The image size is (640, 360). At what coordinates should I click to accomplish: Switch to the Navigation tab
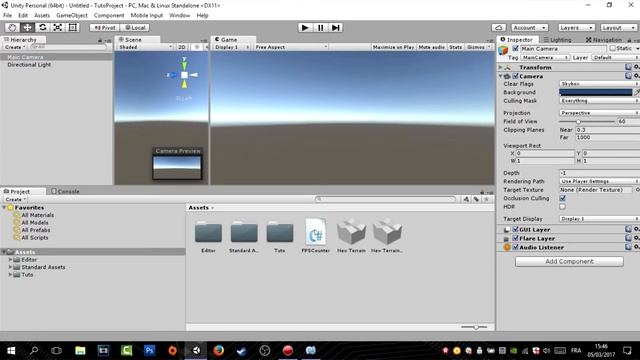(603, 40)
